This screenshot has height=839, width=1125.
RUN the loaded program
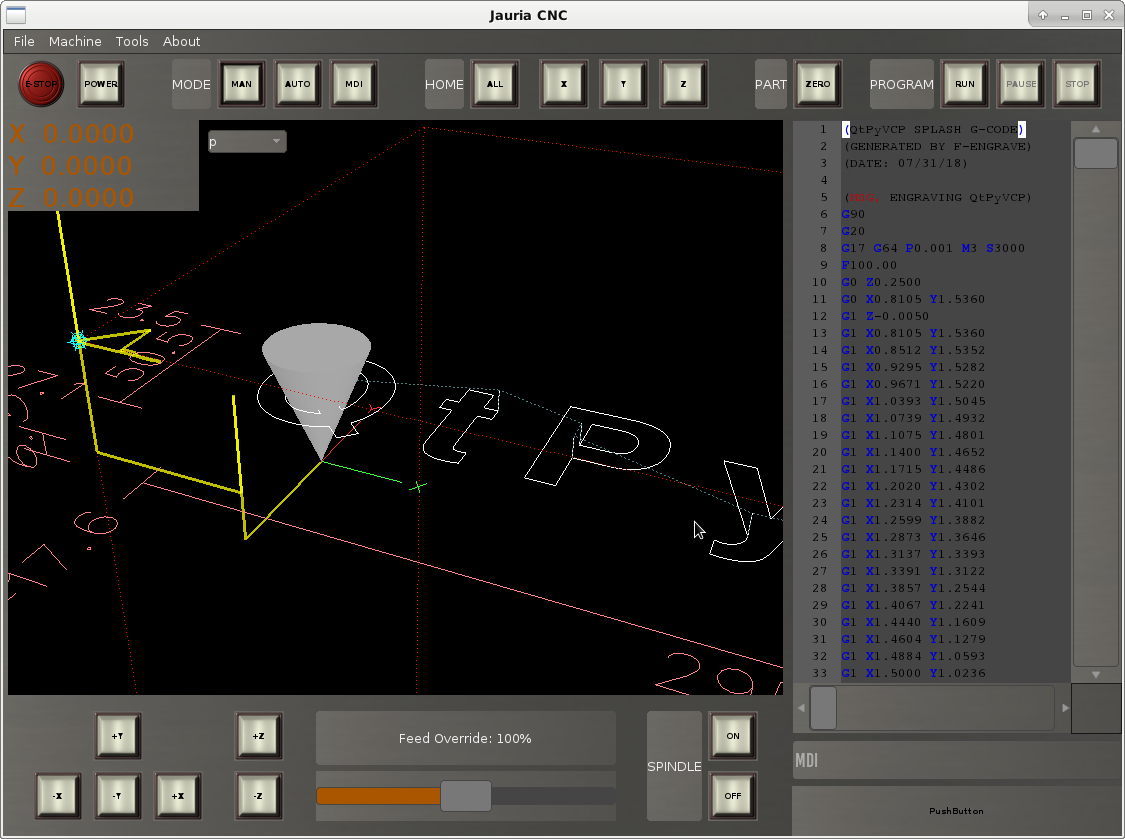click(x=964, y=84)
